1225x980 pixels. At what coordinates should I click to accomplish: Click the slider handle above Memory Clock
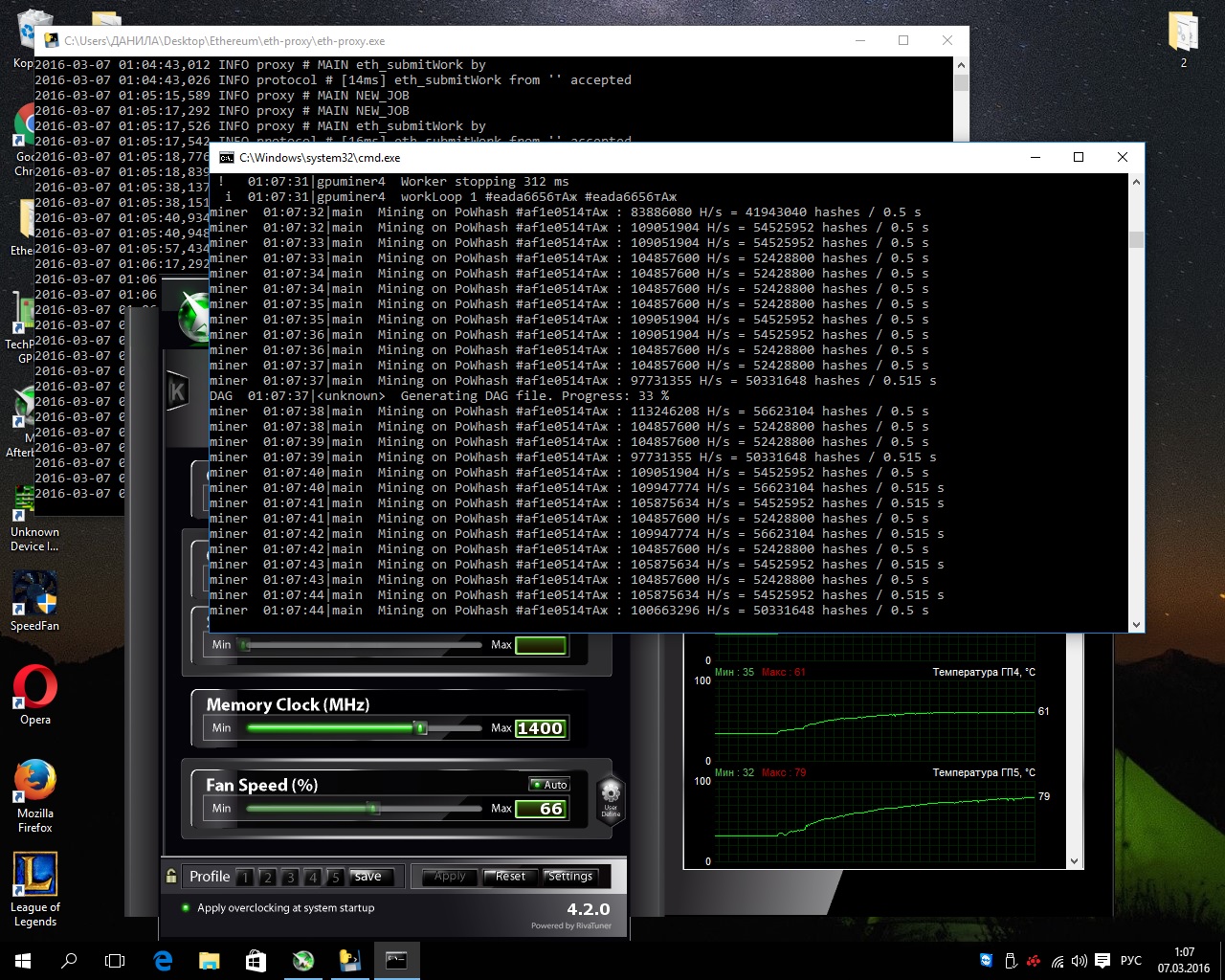point(245,645)
